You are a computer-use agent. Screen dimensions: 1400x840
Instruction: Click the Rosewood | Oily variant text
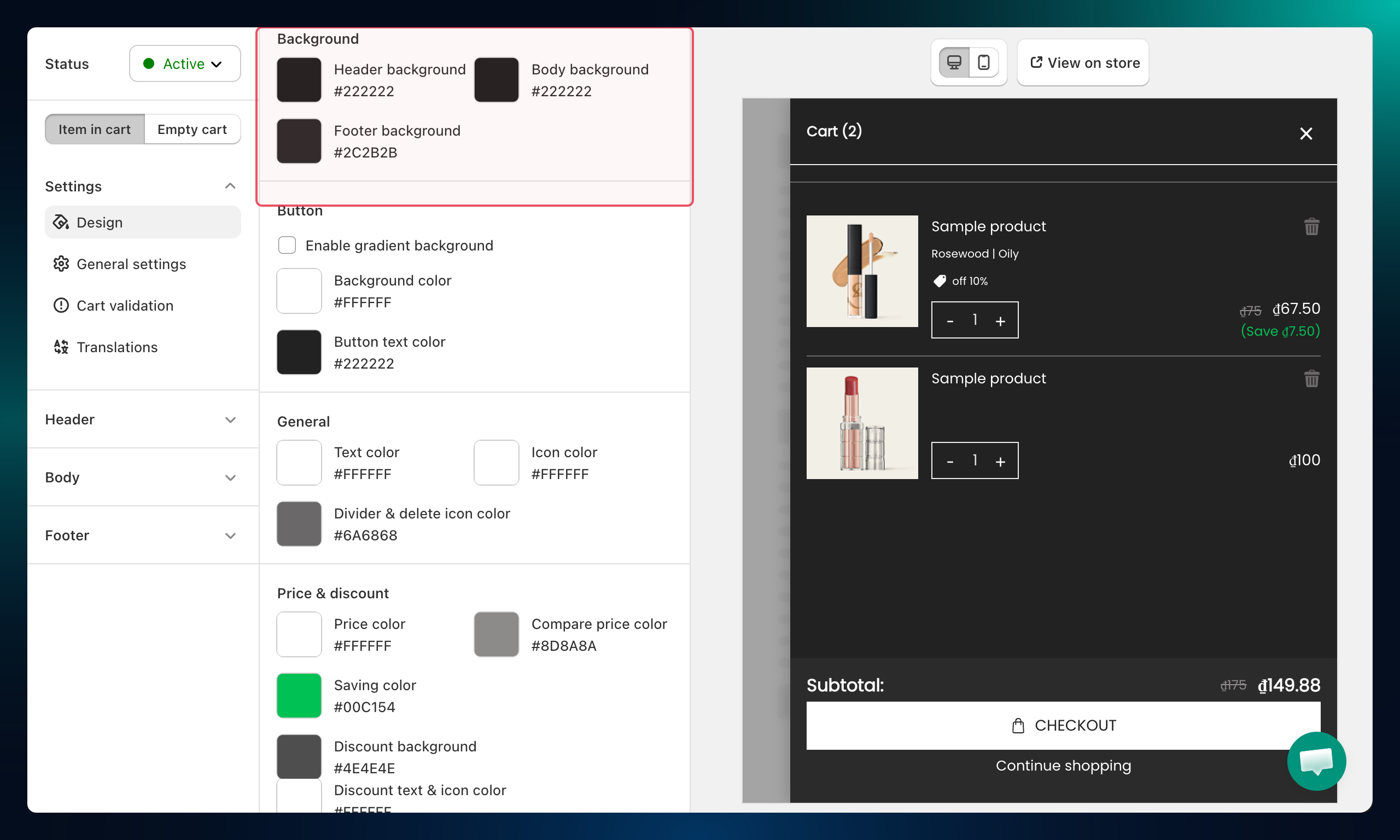[x=975, y=254]
